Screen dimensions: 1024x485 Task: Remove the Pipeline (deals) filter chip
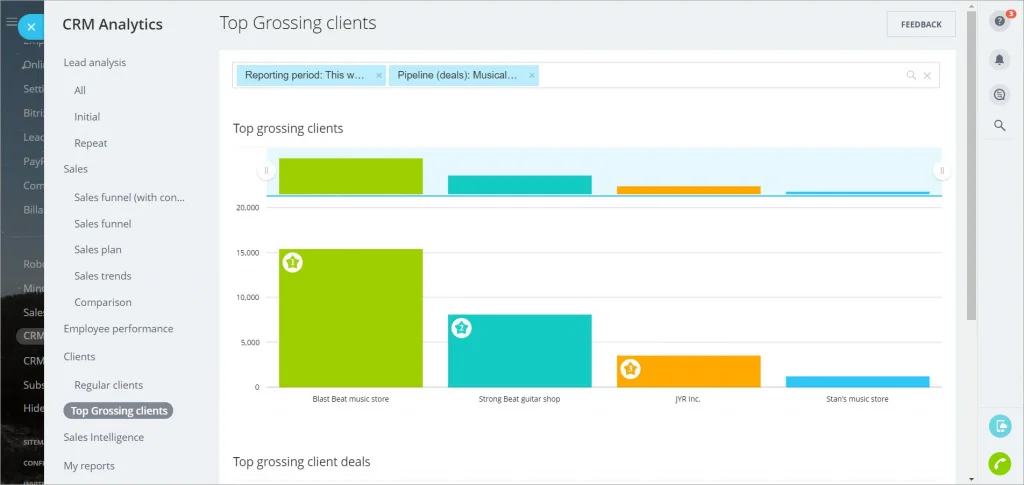tap(532, 75)
